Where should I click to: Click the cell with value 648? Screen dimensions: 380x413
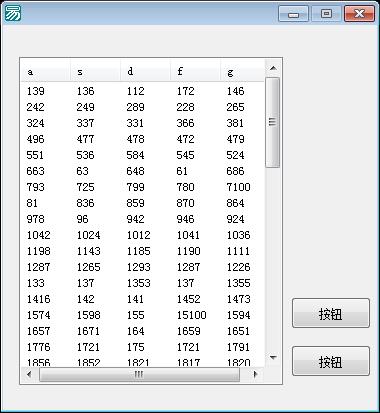point(135,171)
